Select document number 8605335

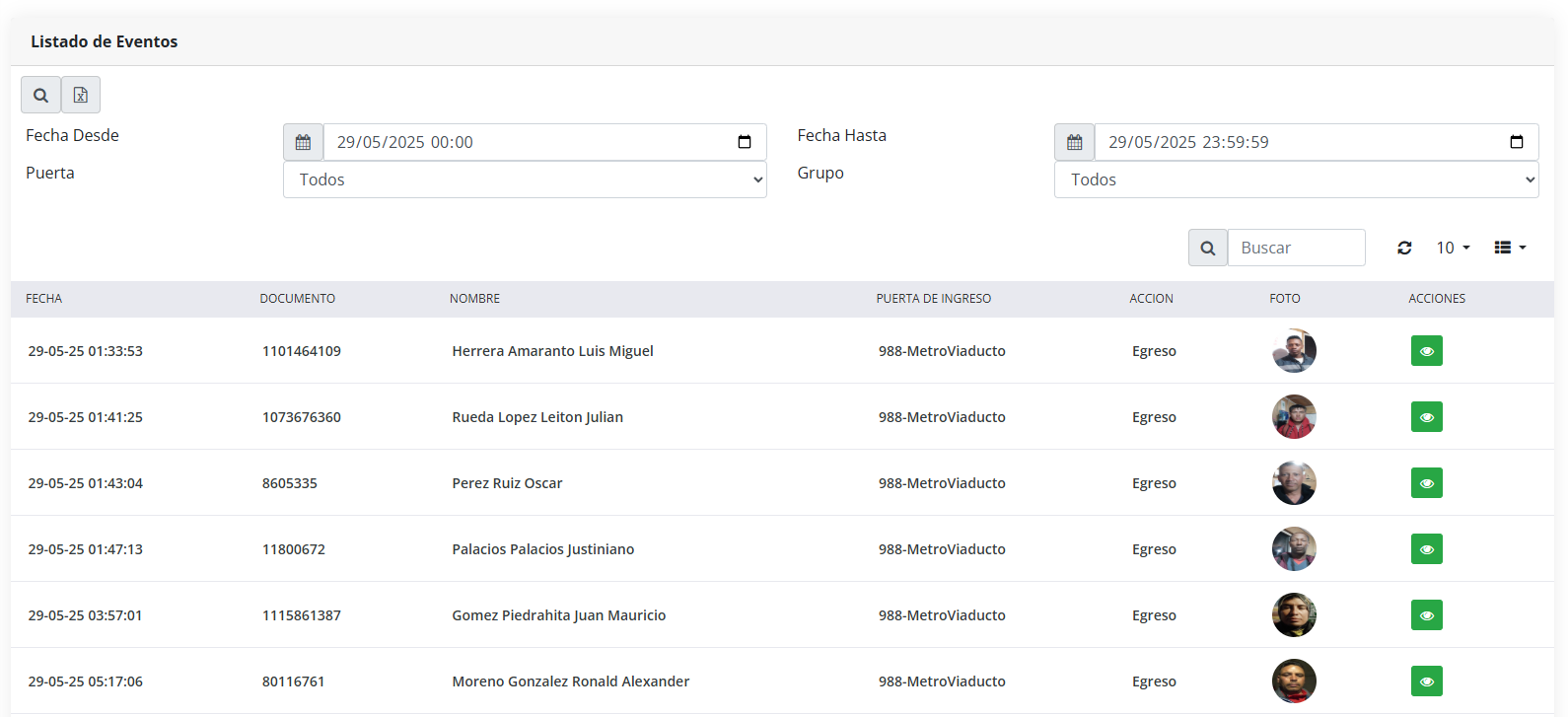(290, 483)
